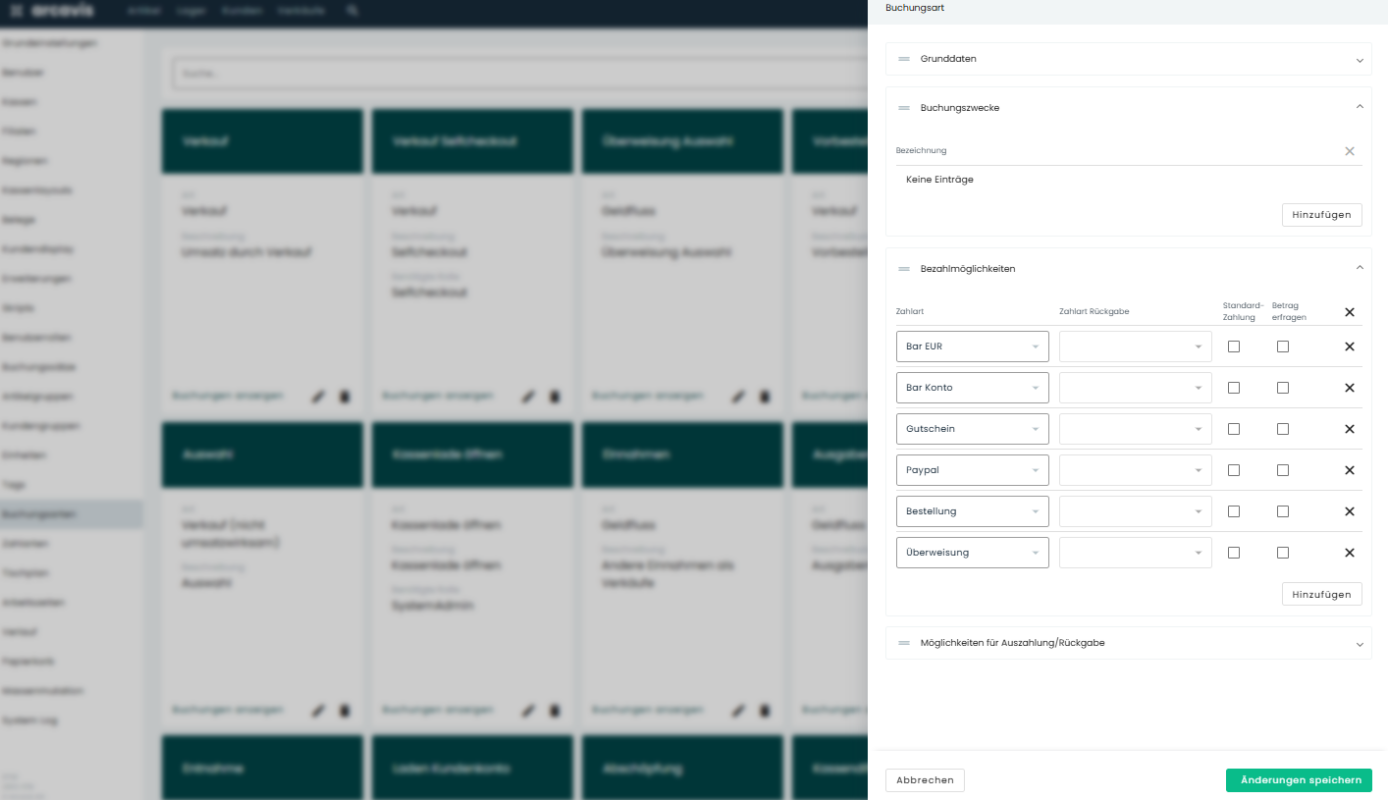The height and width of the screenshot is (800, 1388).
Task: Collapse the Buchungszwecke section
Action: (1359, 107)
